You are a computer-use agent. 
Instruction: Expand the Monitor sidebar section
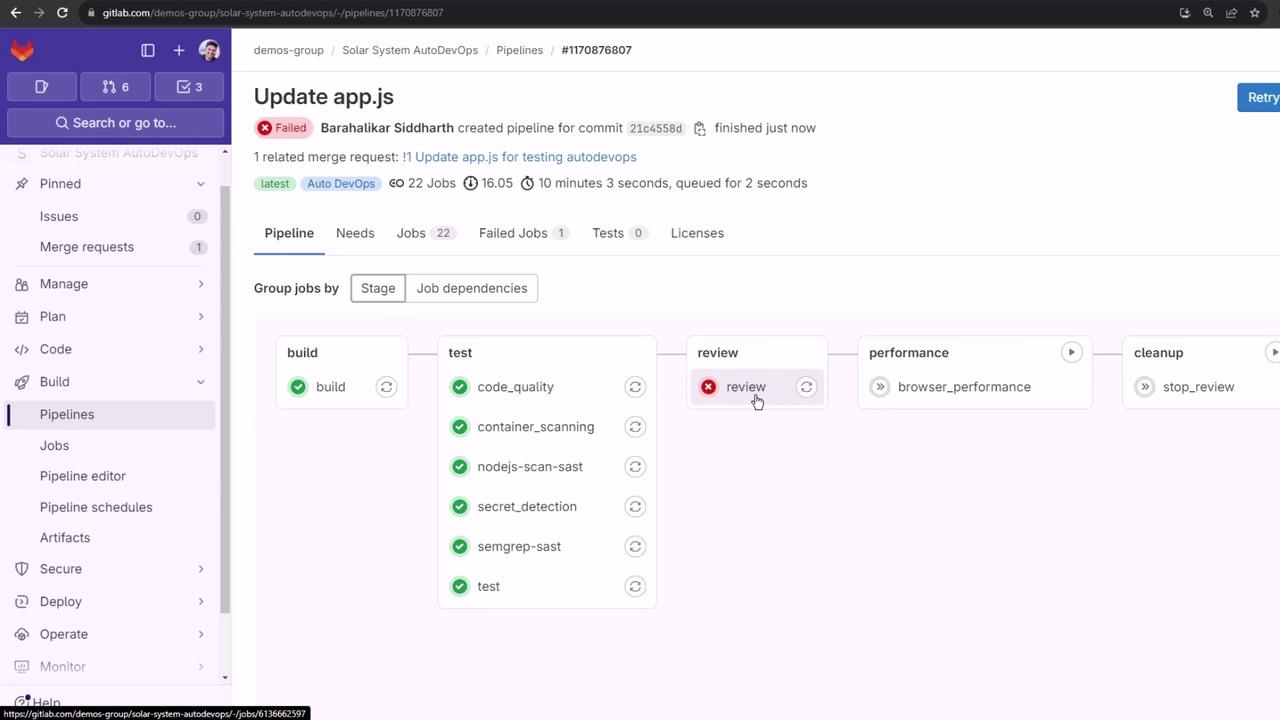tap(110, 667)
